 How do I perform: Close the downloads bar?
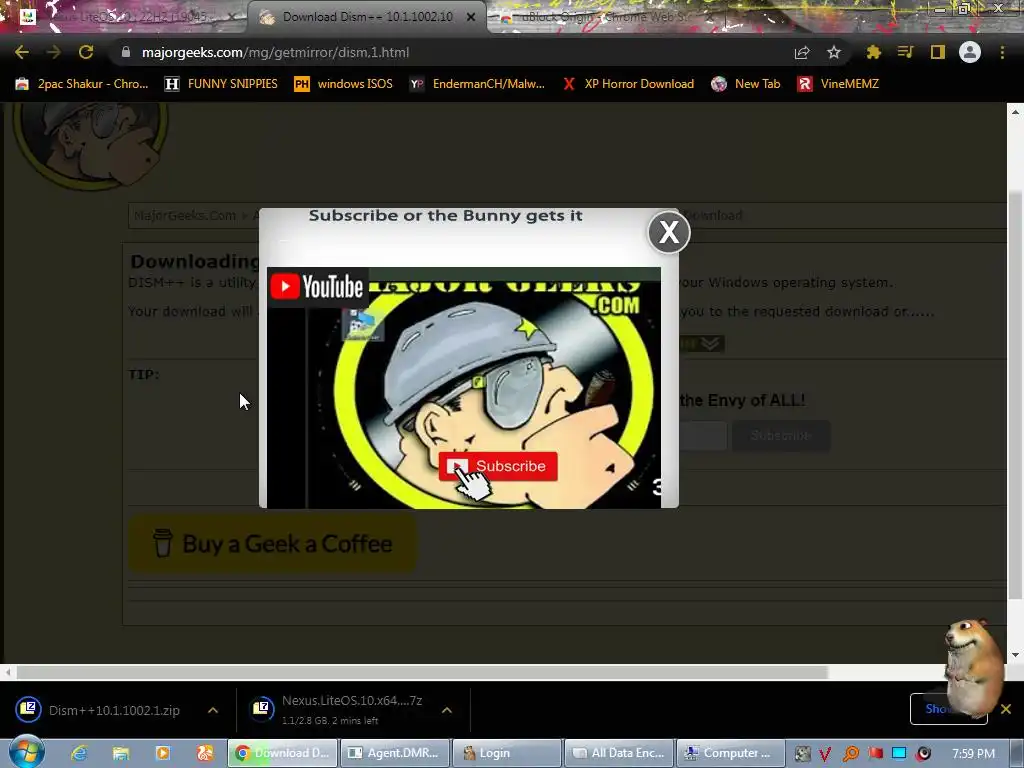coord(1006,709)
